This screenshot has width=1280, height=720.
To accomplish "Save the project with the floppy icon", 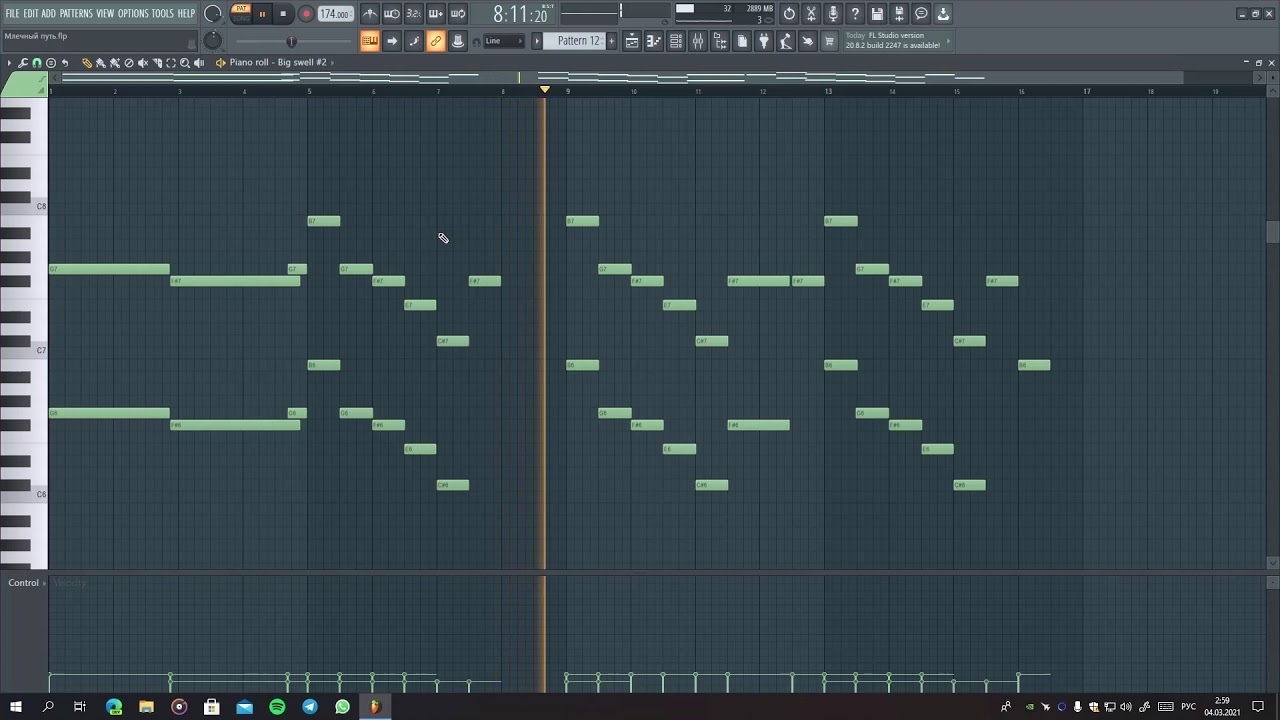I will coord(877,14).
